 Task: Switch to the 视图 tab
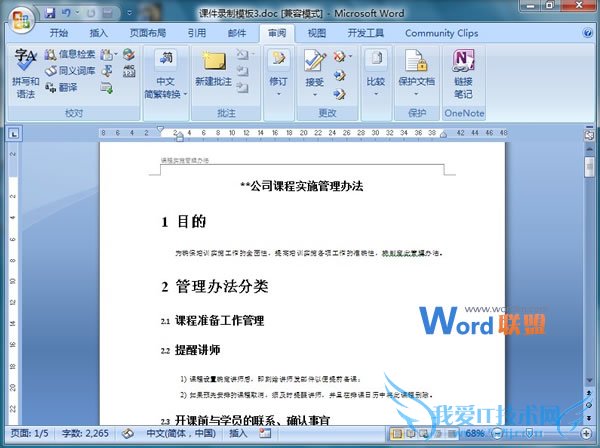tap(317, 33)
